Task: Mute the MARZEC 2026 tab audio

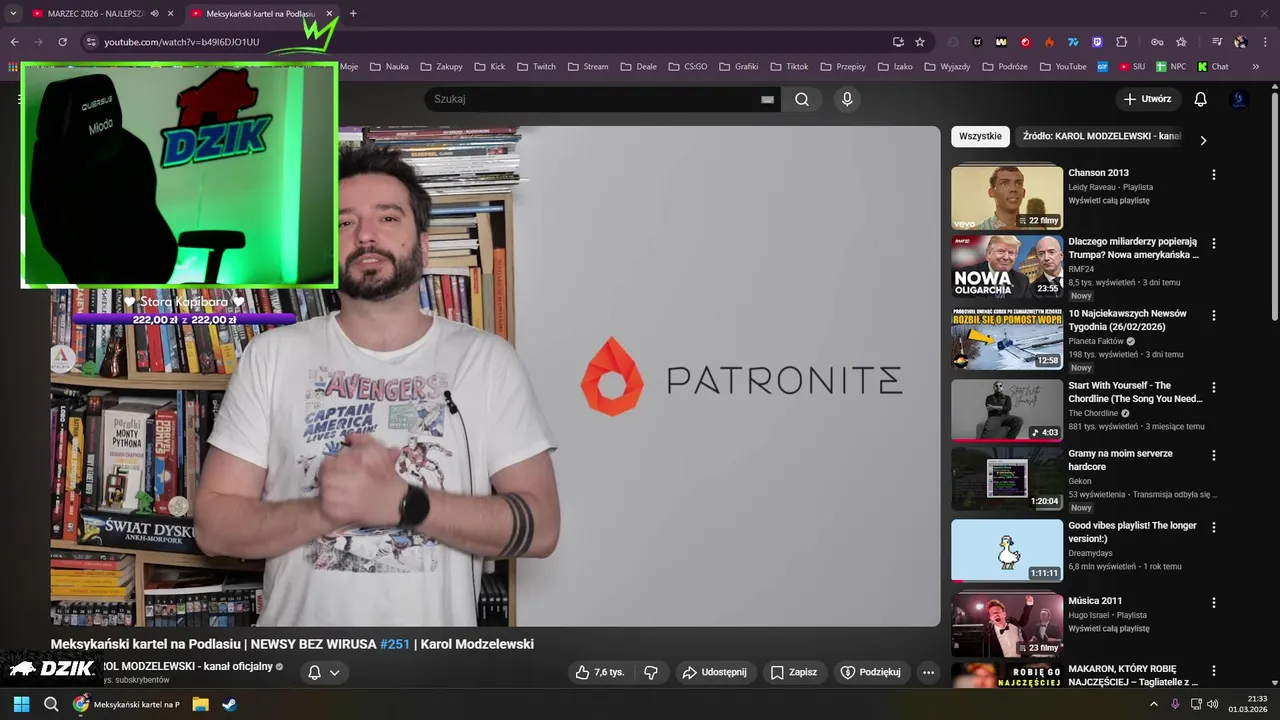Action: coord(154,14)
